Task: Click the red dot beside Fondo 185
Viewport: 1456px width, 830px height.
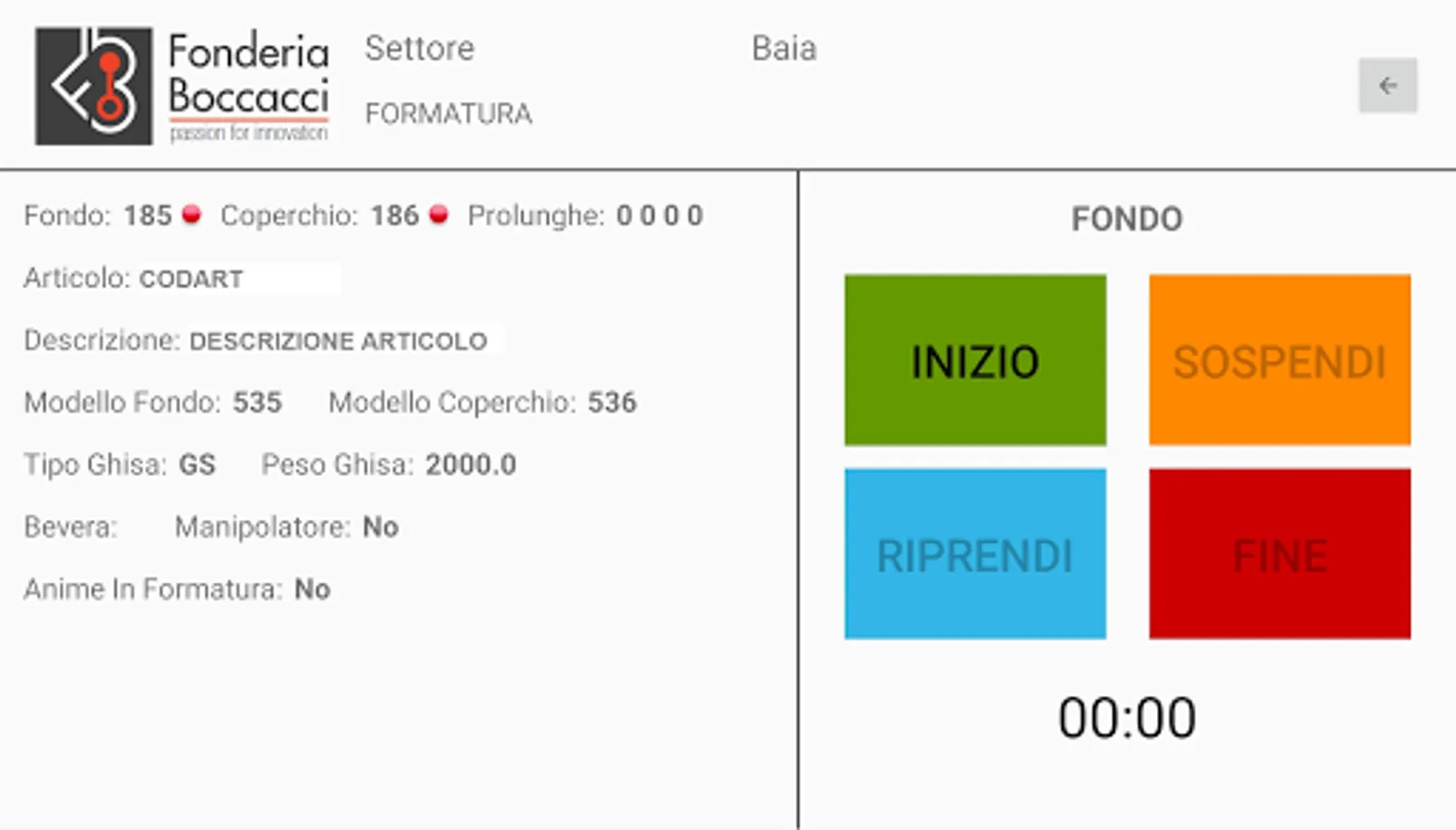Action: tap(191, 215)
